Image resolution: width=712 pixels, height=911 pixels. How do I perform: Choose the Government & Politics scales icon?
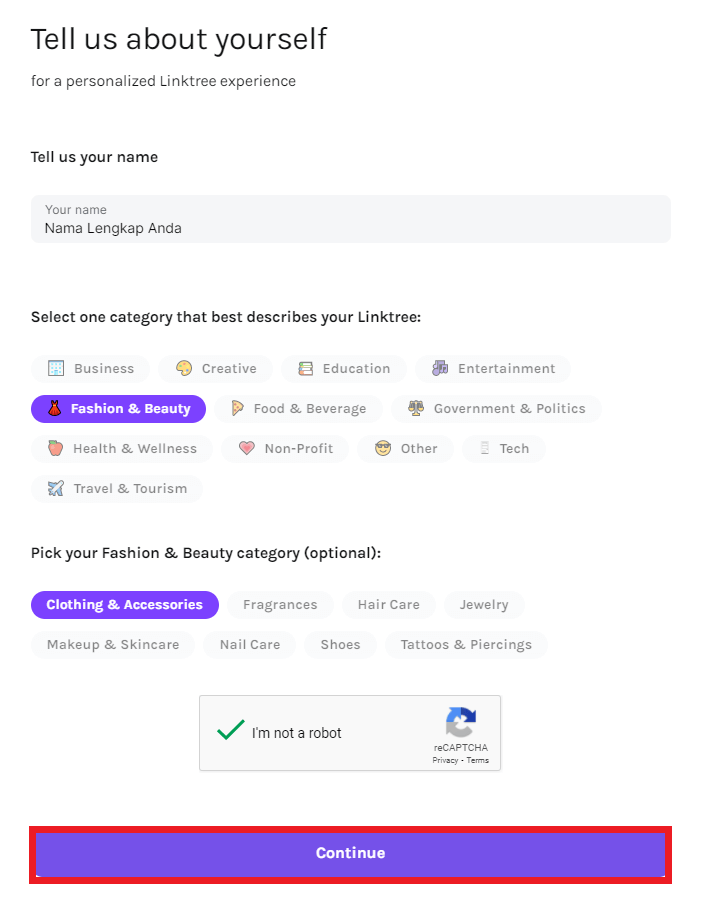(x=416, y=408)
